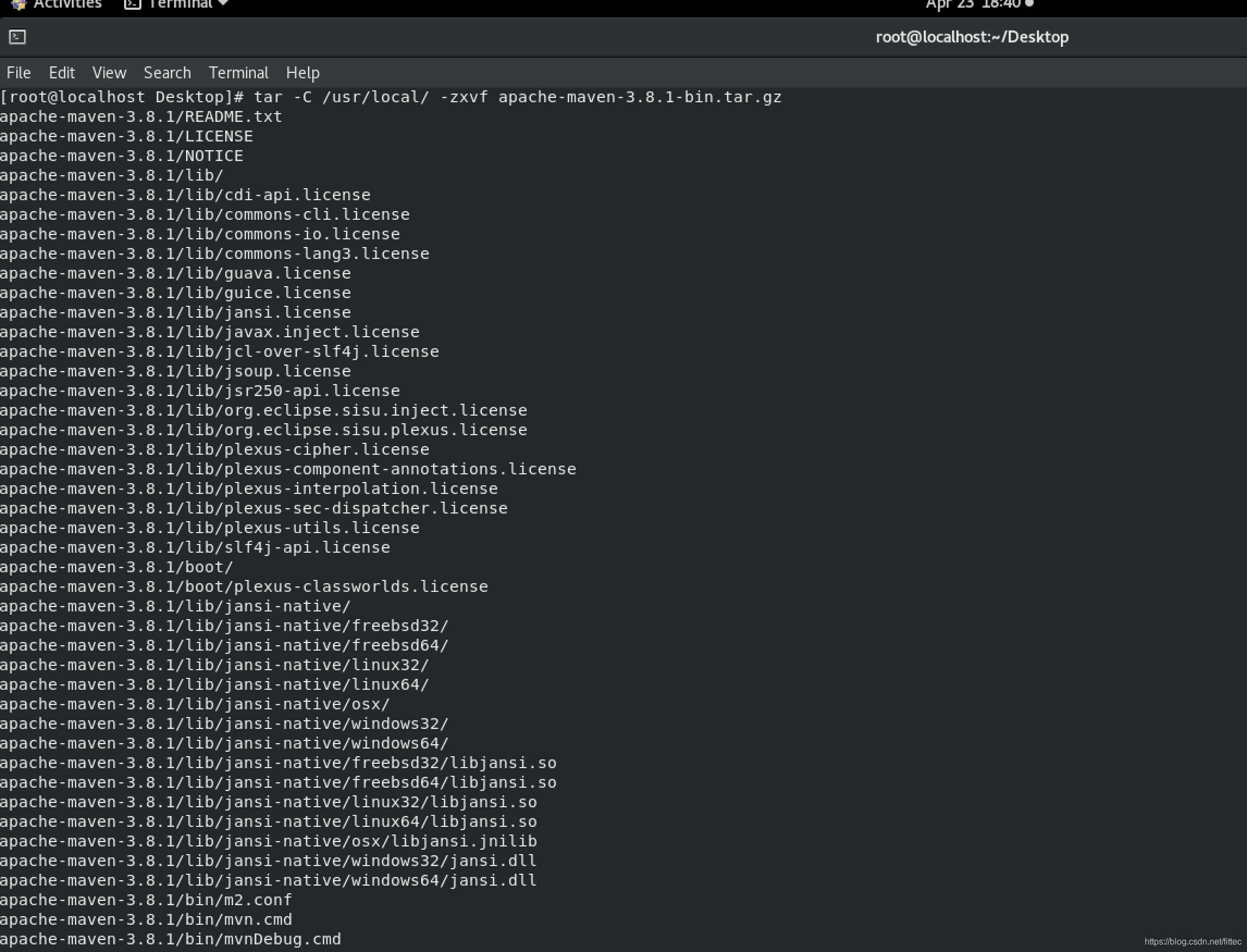Screen dimensions: 1247x952
Task: Click the commons-io.license line
Action: click(200, 234)
